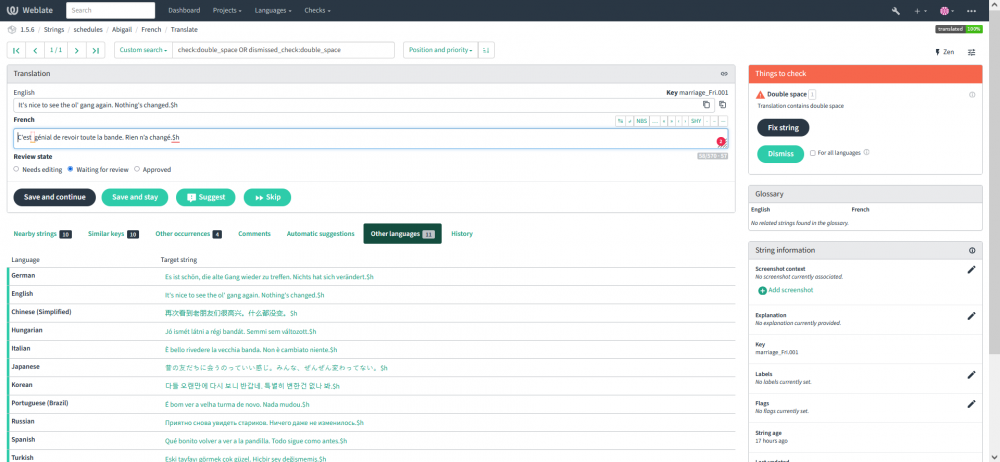Edit Labels with the pencil icon
Viewport: 1000px width, 462px height.
click(970, 375)
